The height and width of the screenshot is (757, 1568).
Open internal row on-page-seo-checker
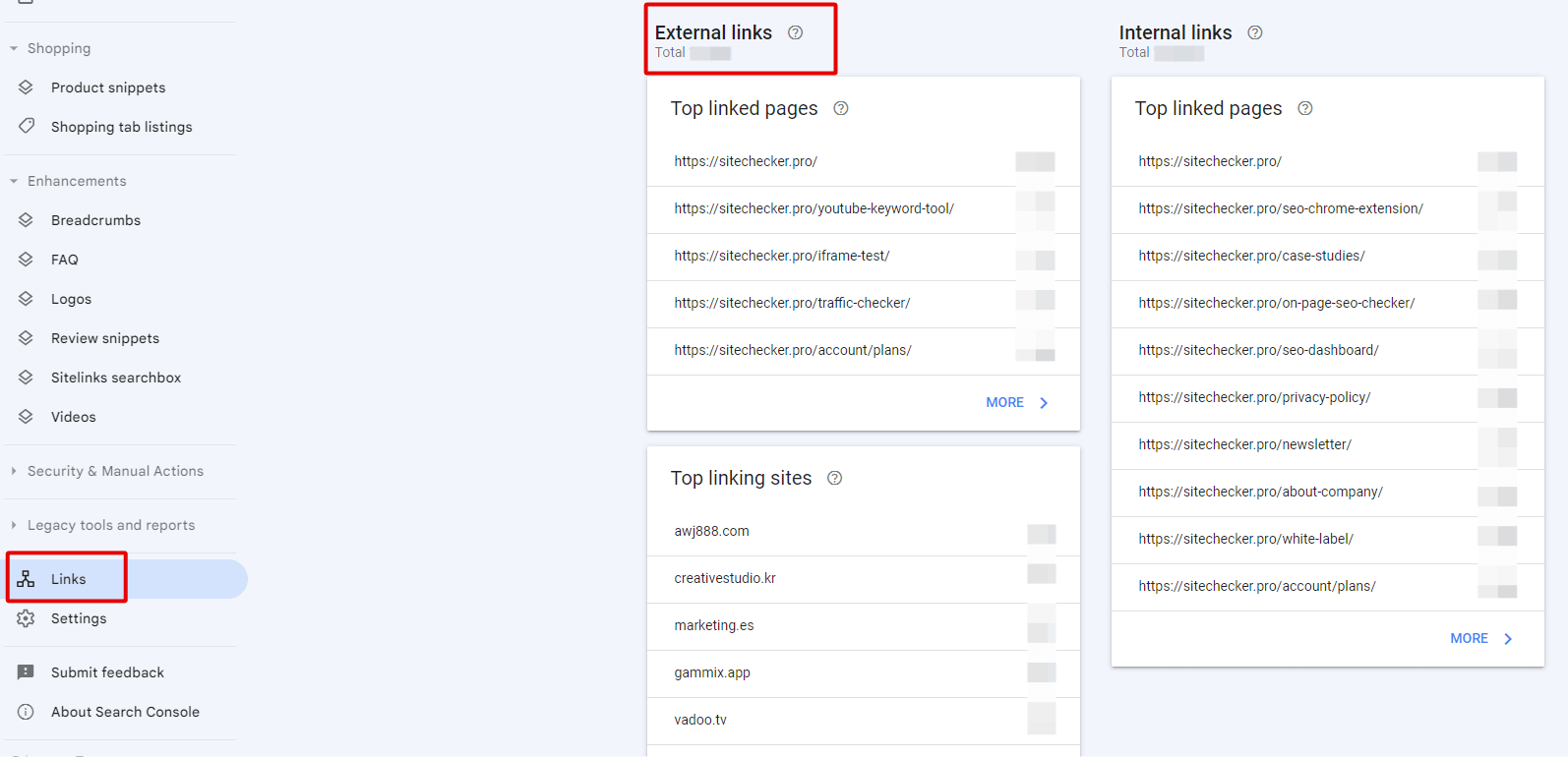[x=1328, y=304]
